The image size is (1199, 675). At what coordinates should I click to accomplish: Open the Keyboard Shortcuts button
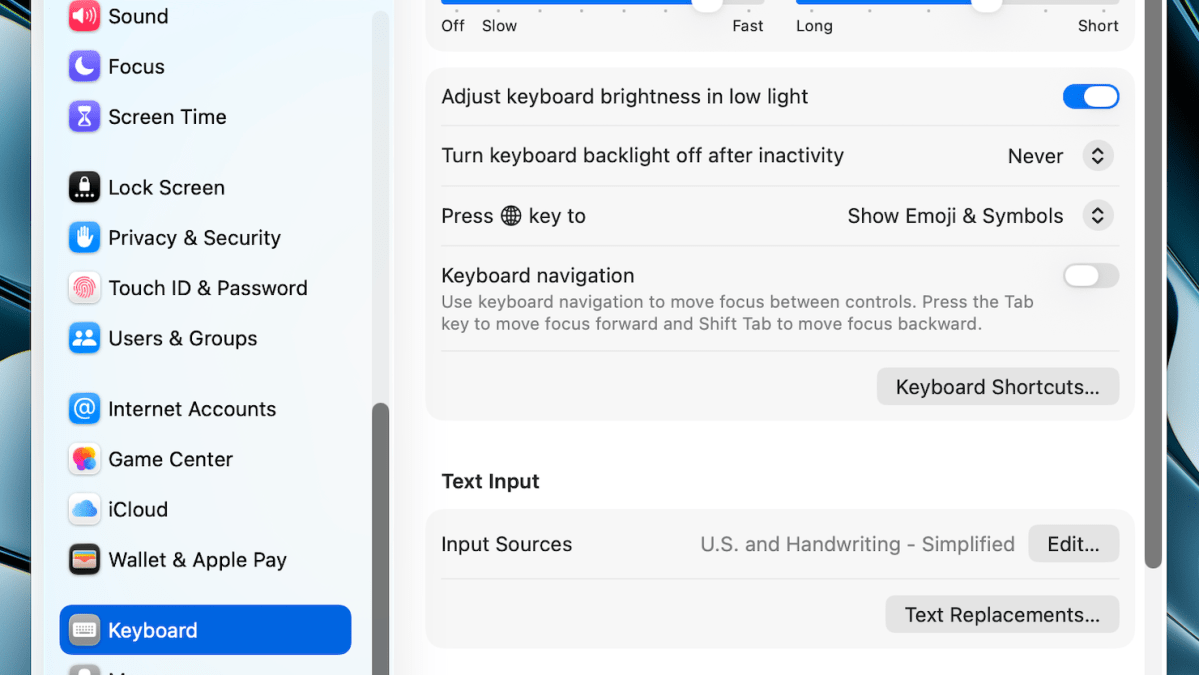point(998,387)
